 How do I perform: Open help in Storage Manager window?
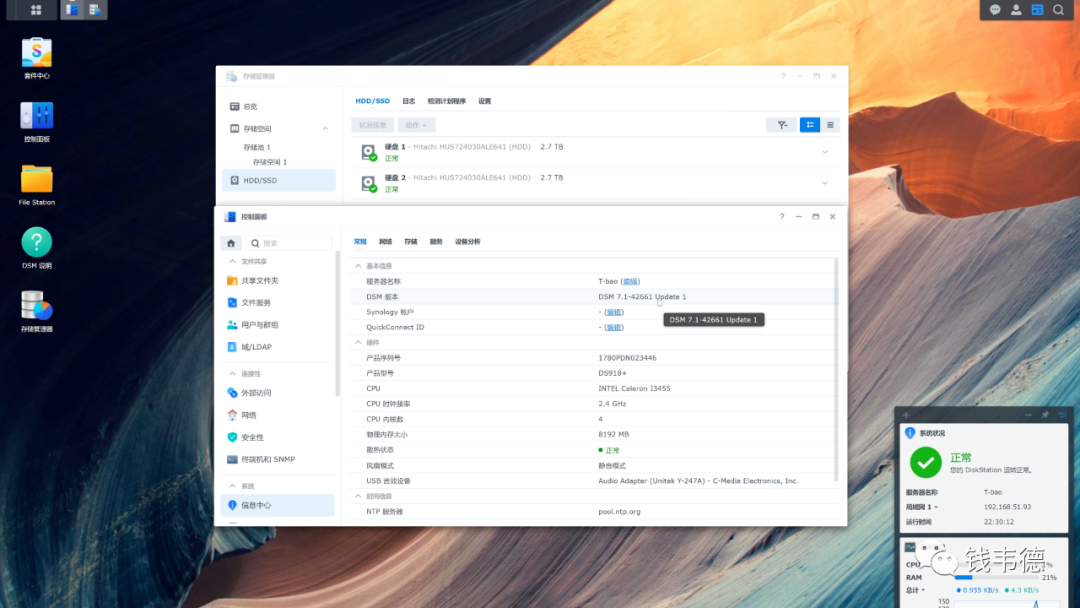[782, 76]
